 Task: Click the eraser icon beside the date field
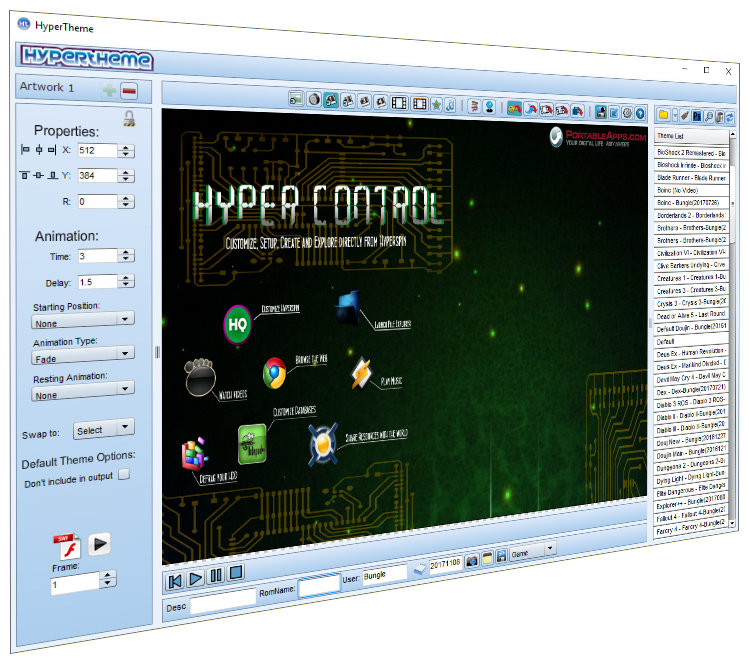click(x=420, y=568)
